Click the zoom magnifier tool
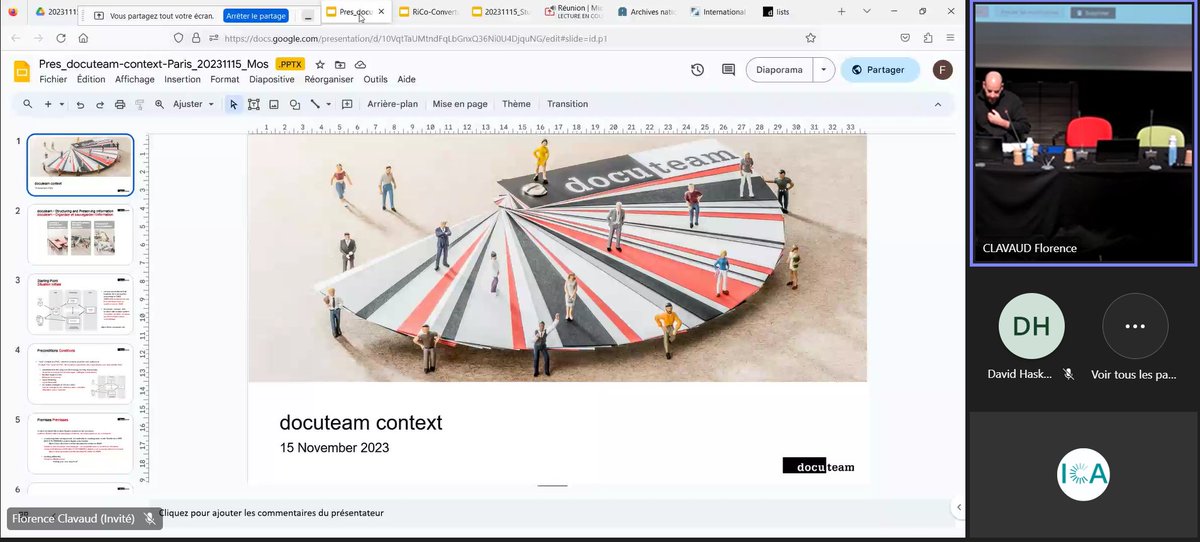 click(159, 104)
